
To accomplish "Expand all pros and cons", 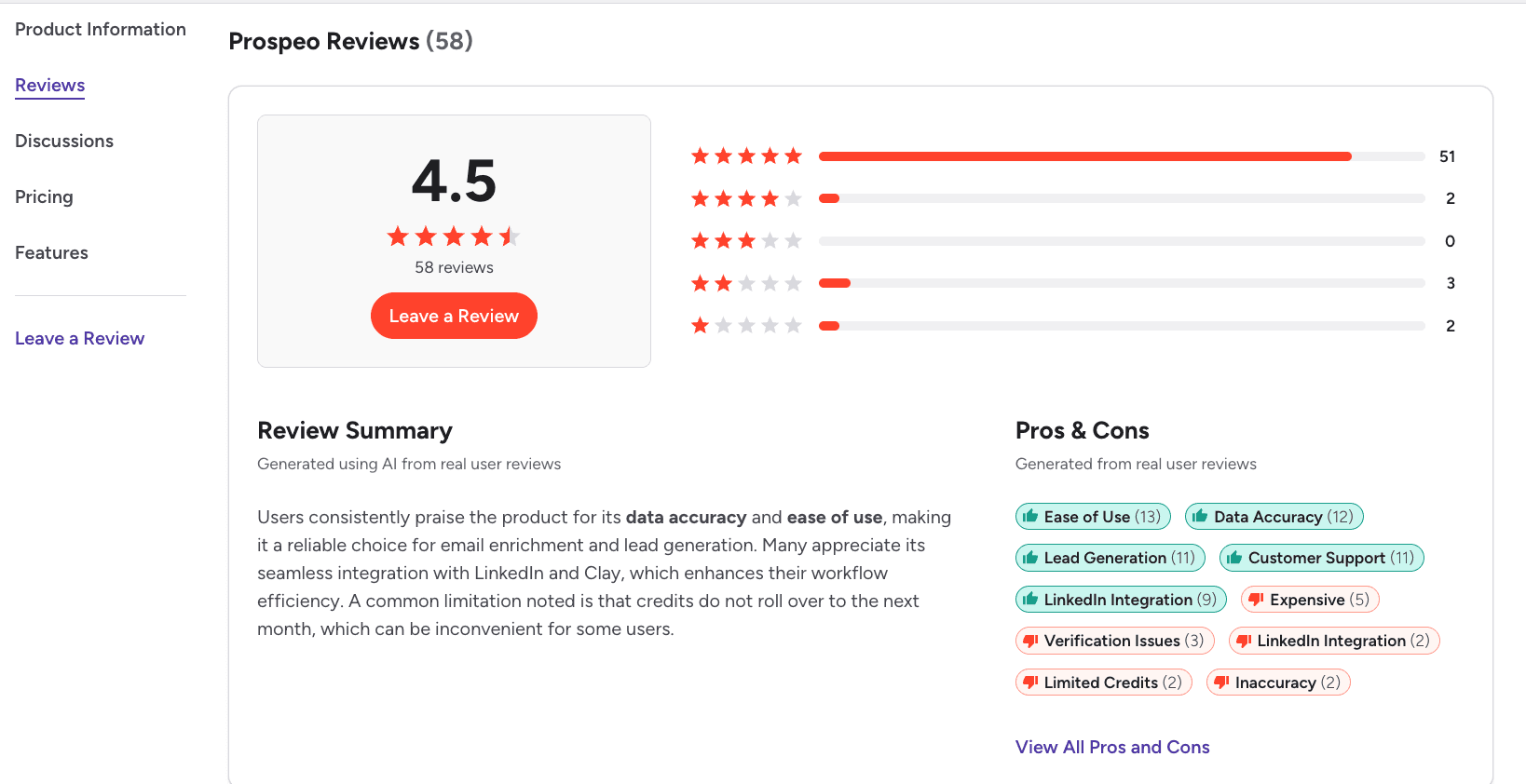I will 1111,746.
